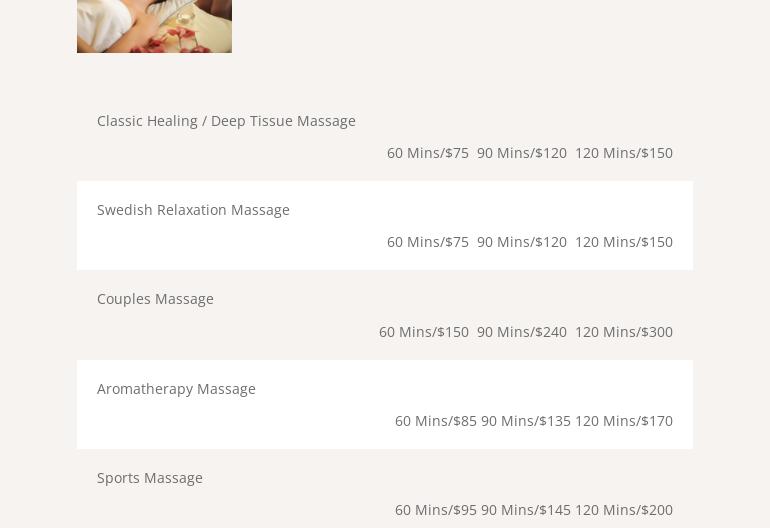Click Swedish Relaxation 90 Mins/$120 price
The image size is (770, 528).
coord(522,242)
